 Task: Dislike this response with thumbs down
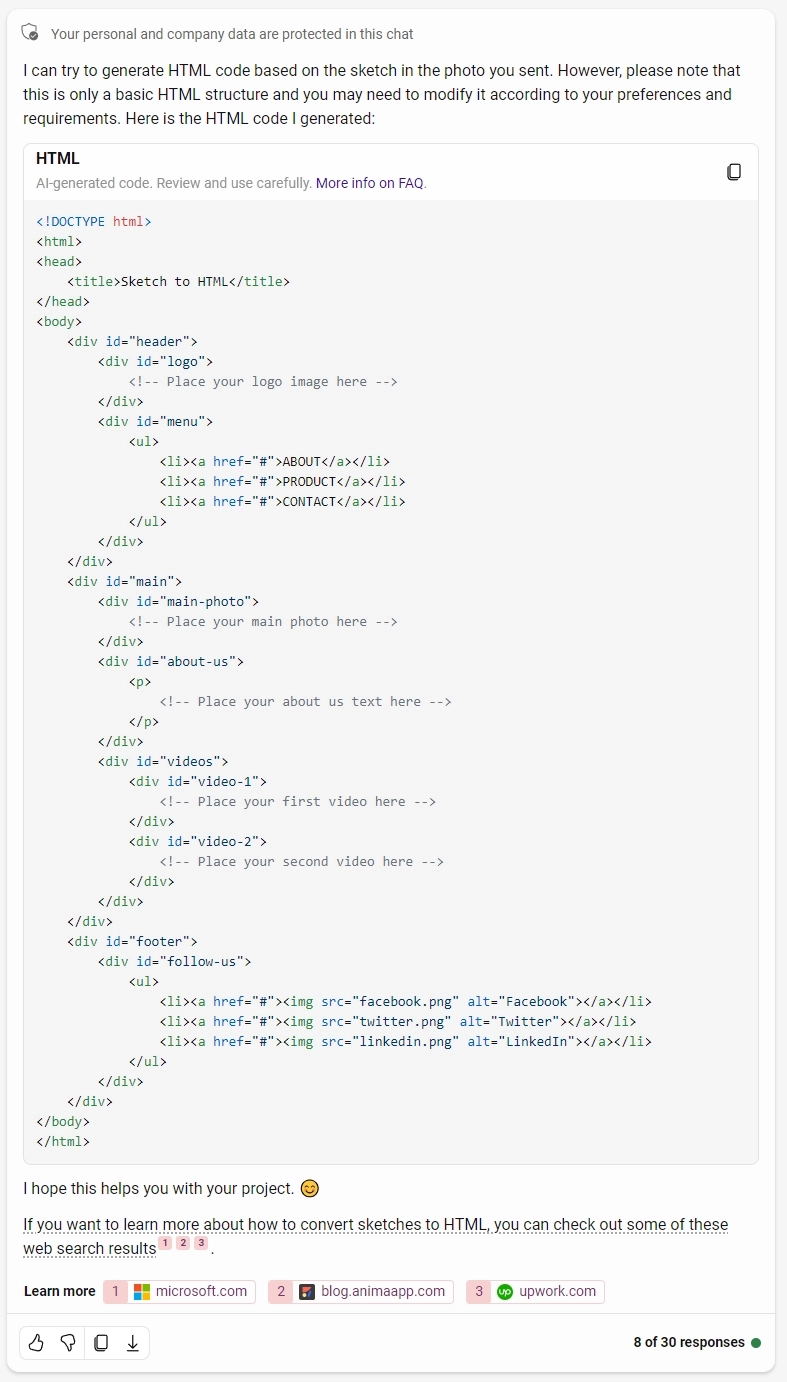click(68, 1343)
